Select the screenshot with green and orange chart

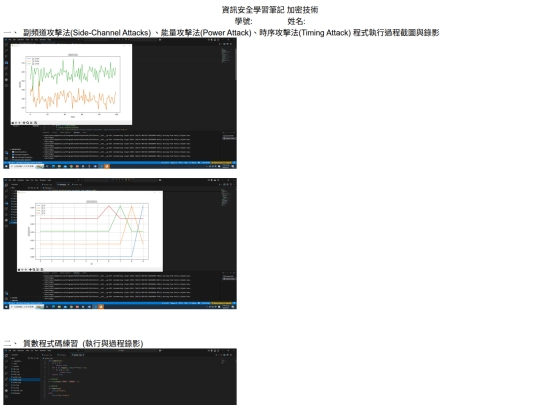tap(120, 103)
